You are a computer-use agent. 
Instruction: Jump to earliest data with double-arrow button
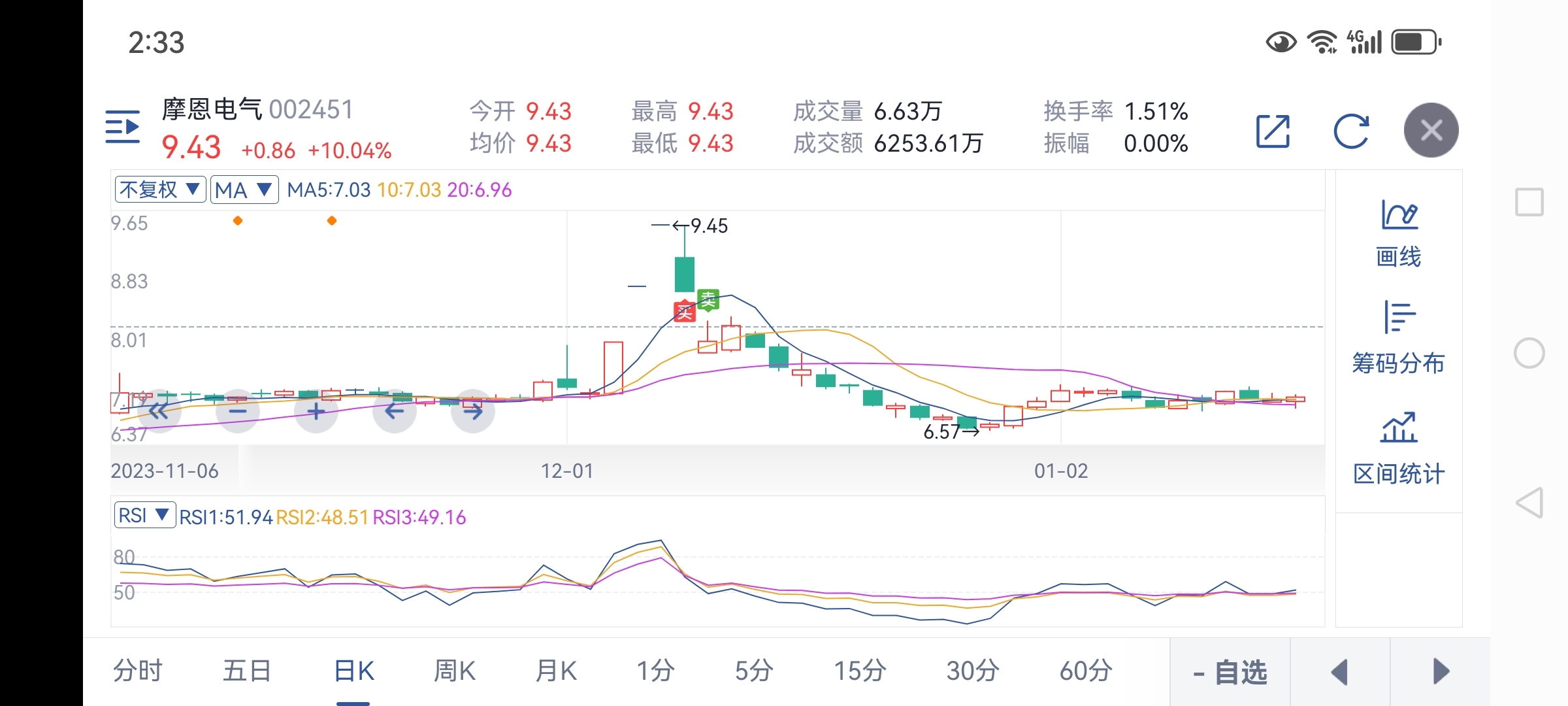pos(159,411)
